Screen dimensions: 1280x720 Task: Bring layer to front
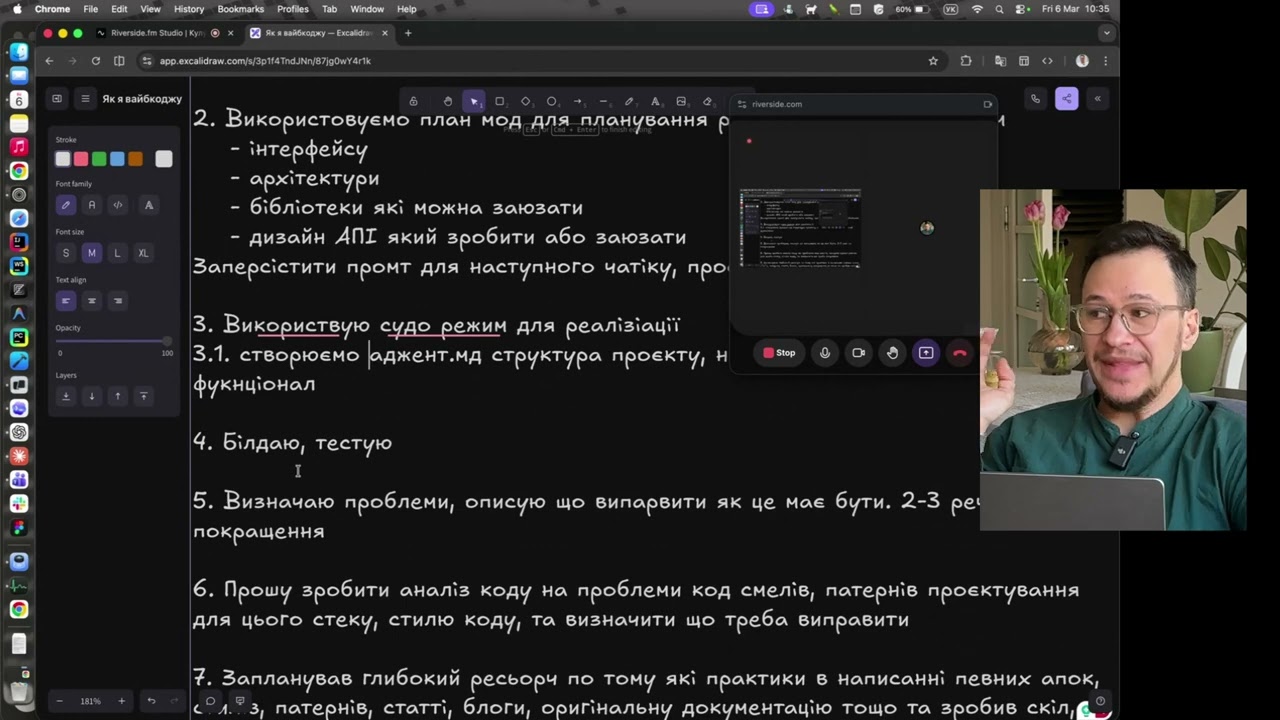(x=143, y=396)
